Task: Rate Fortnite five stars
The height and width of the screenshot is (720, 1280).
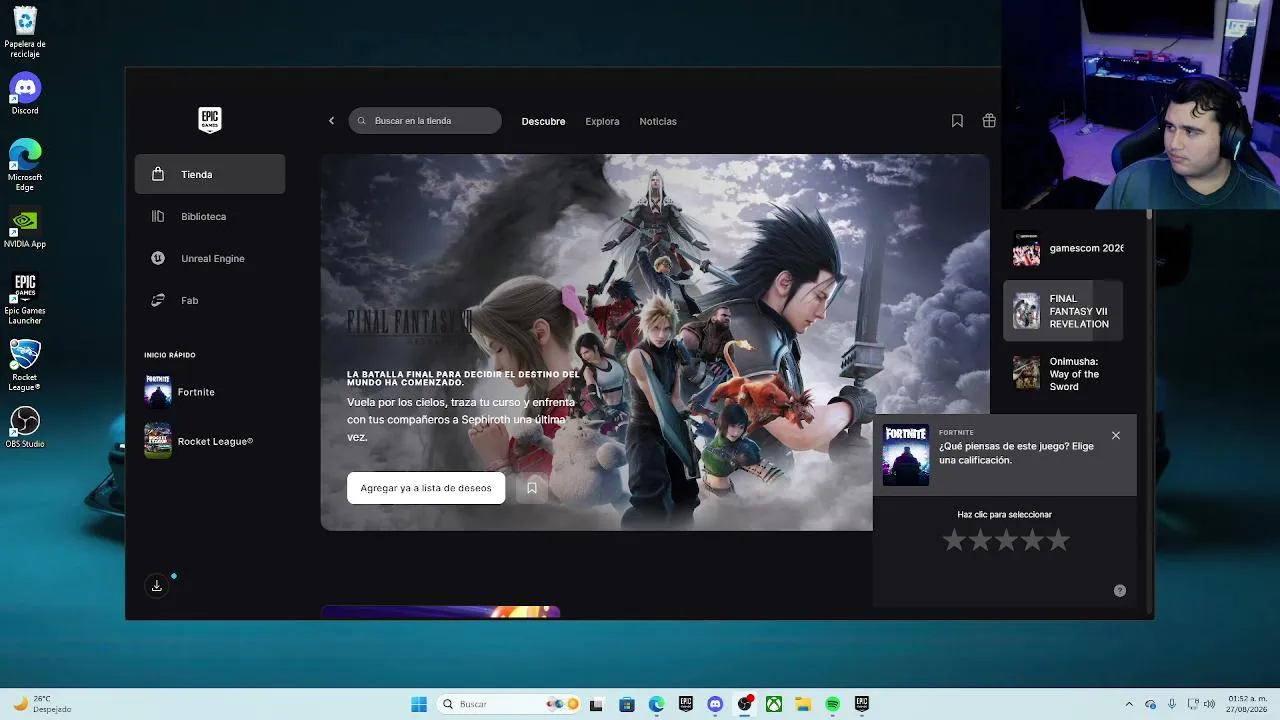Action: click(1058, 541)
